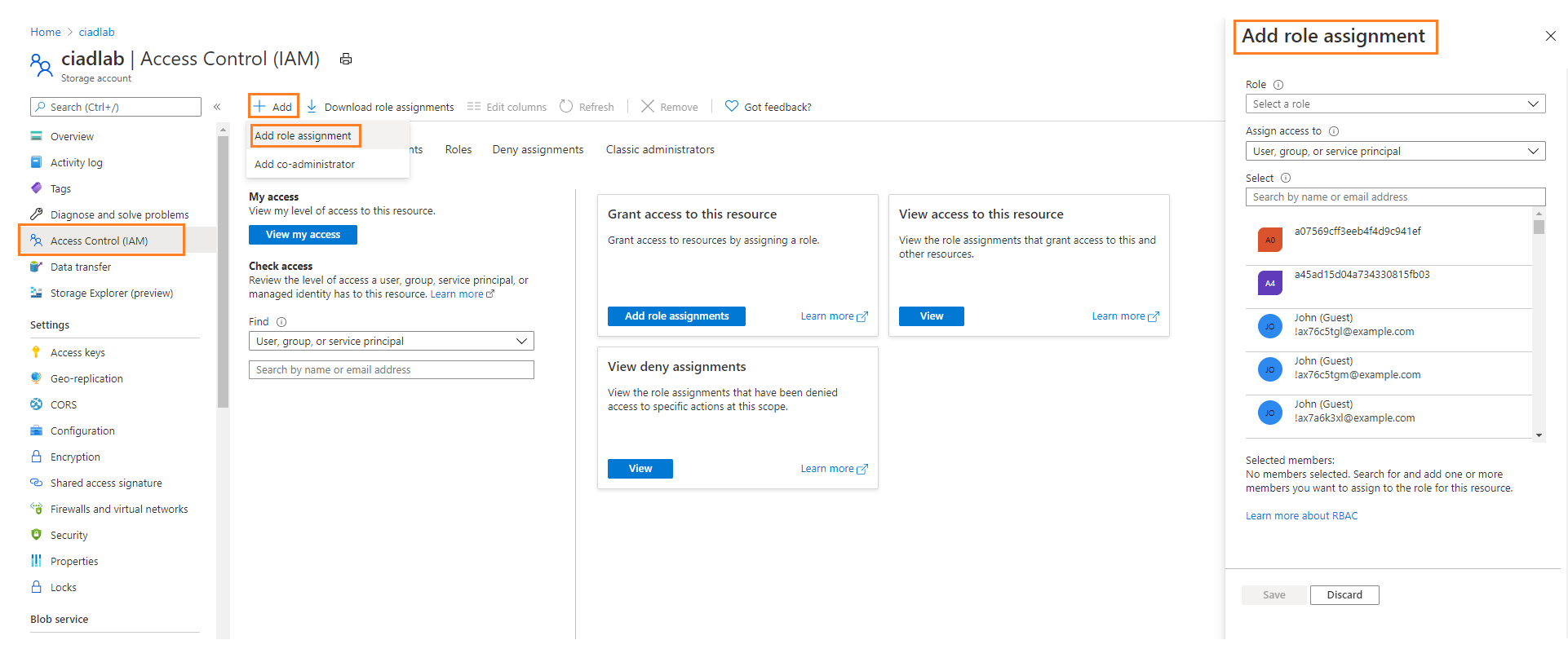Image resolution: width=1568 pixels, height=649 pixels.
Task: Click the Home breadcrumb link
Action: tap(46, 33)
